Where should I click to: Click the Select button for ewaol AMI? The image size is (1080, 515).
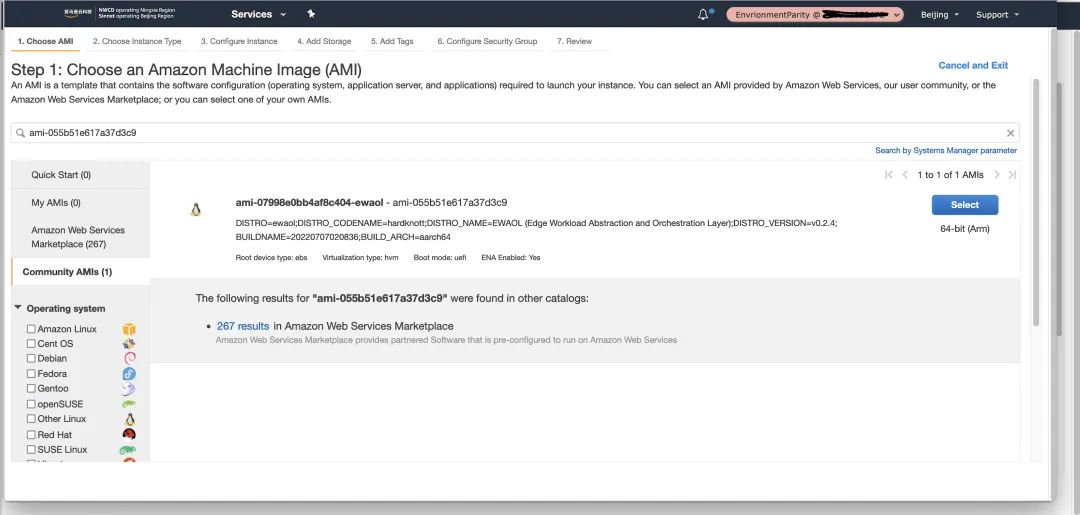click(964, 204)
